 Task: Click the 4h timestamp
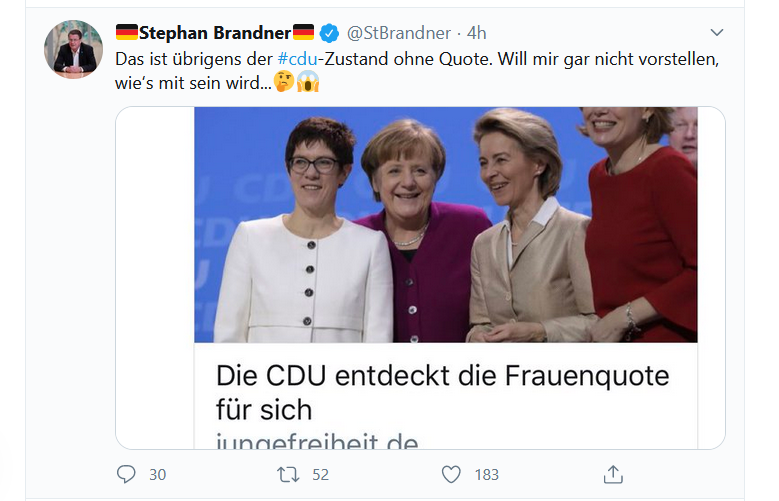point(476,33)
